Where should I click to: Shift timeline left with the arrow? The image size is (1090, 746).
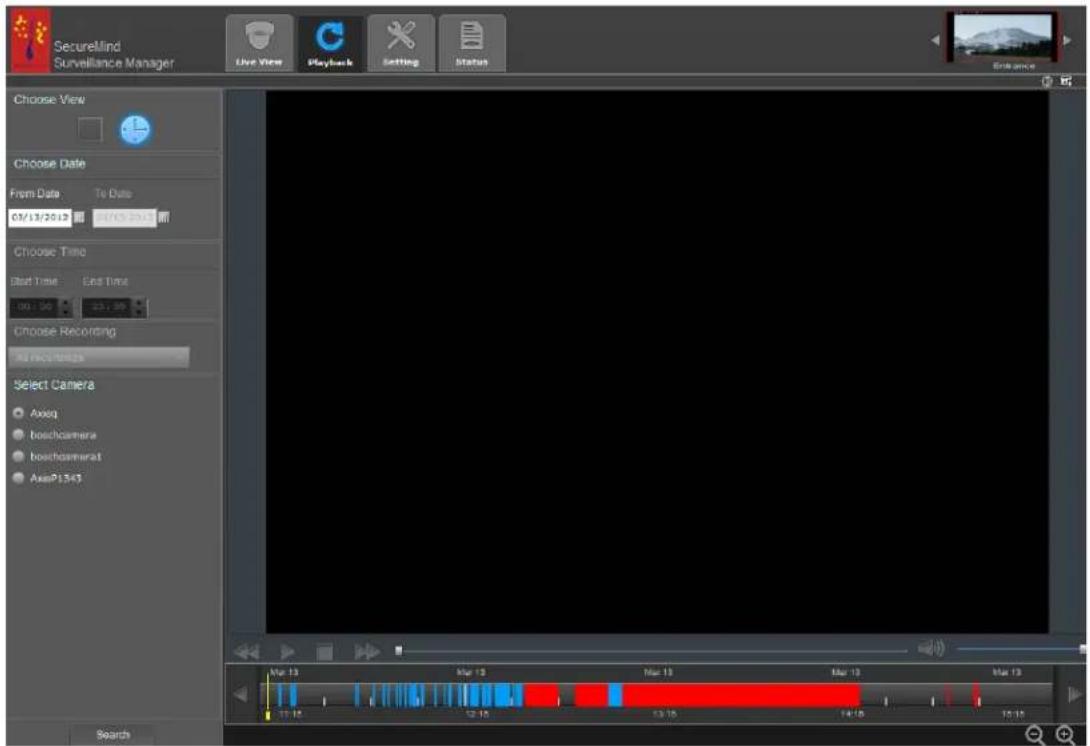pyautogui.click(x=241, y=695)
